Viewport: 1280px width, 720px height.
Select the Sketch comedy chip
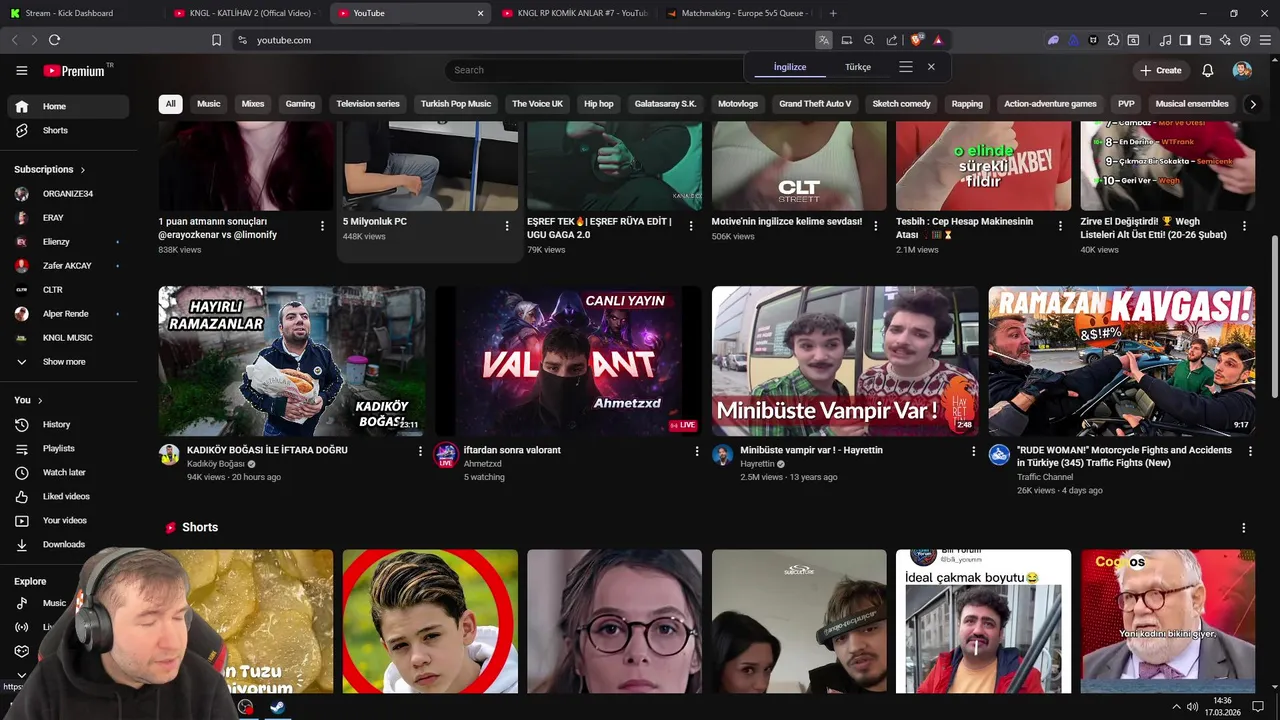pyautogui.click(x=901, y=104)
